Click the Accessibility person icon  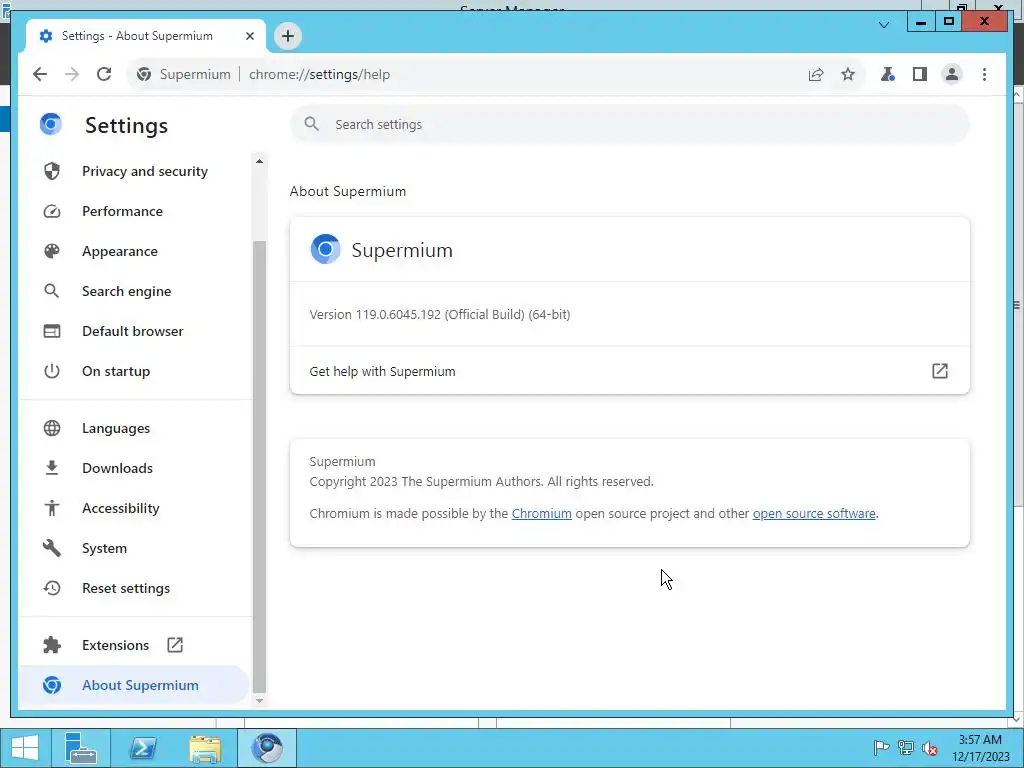(52, 508)
